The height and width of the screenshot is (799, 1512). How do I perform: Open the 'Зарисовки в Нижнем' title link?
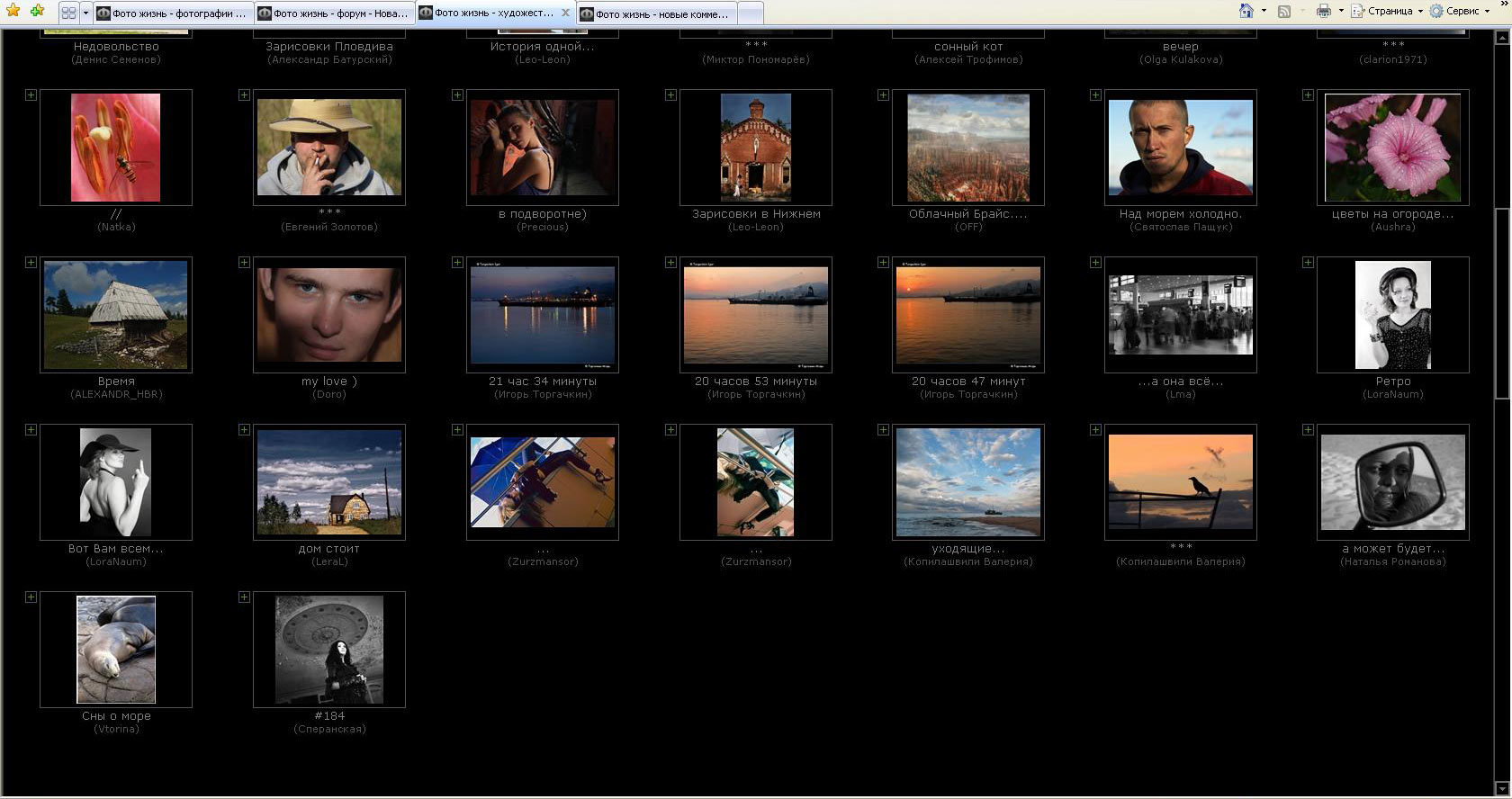tap(756, 214)
